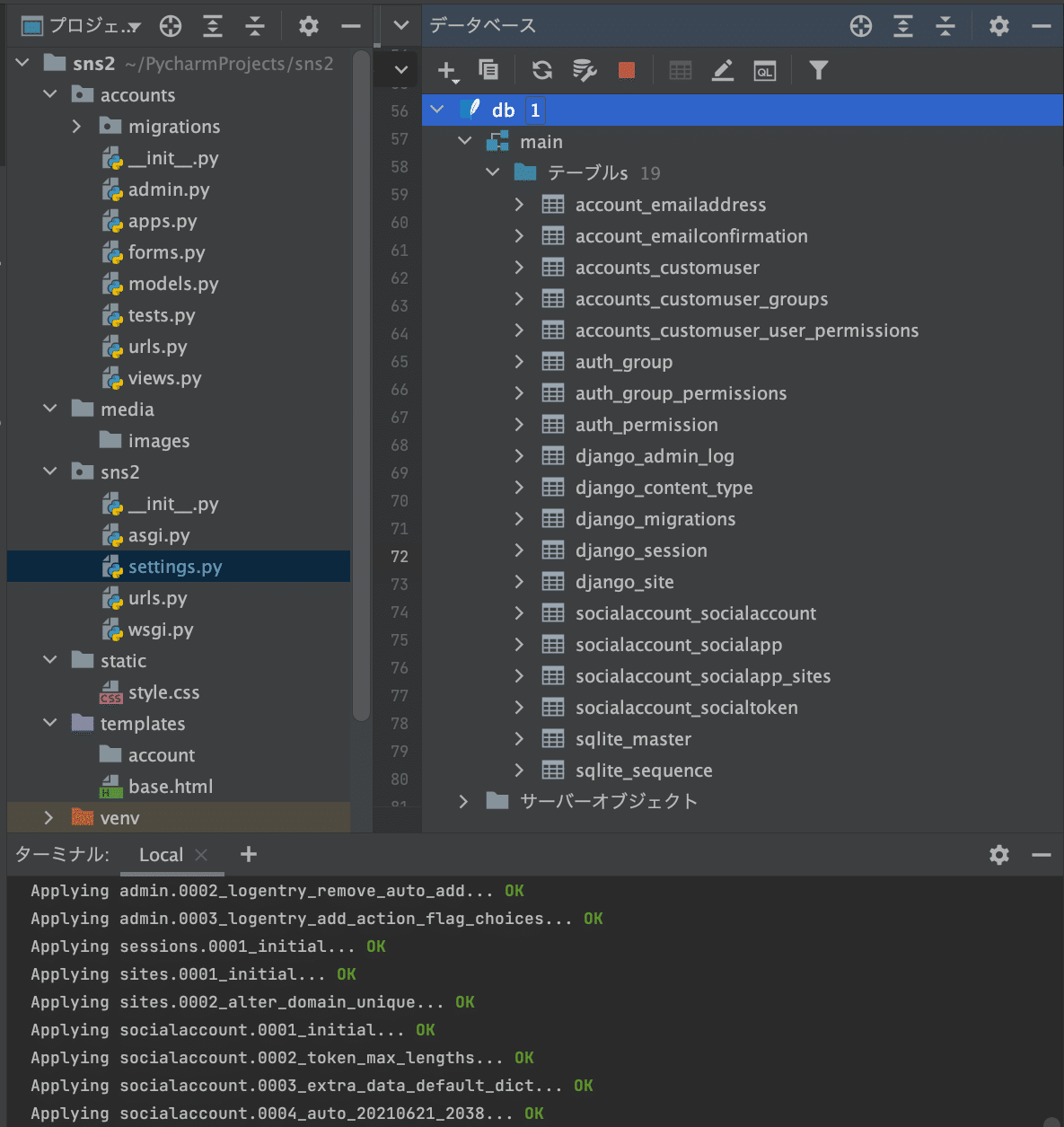Screen dimensions: 1064x1127
Task: Select the socialaccount_socialtoken table
Action: pos(687,708)
